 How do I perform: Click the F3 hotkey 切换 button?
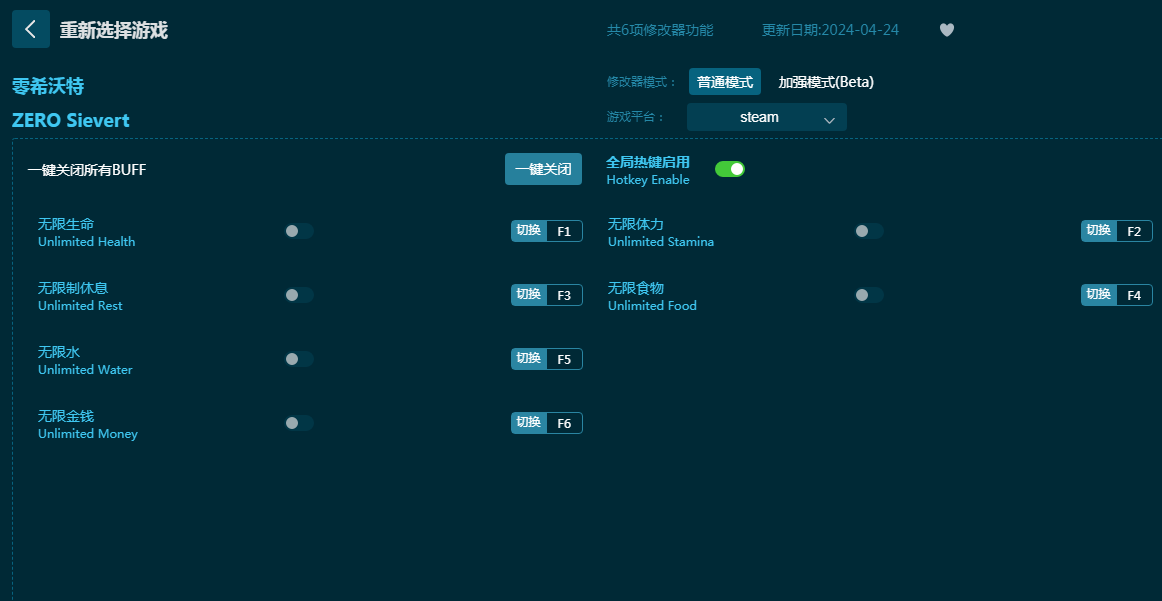[528, 295]
